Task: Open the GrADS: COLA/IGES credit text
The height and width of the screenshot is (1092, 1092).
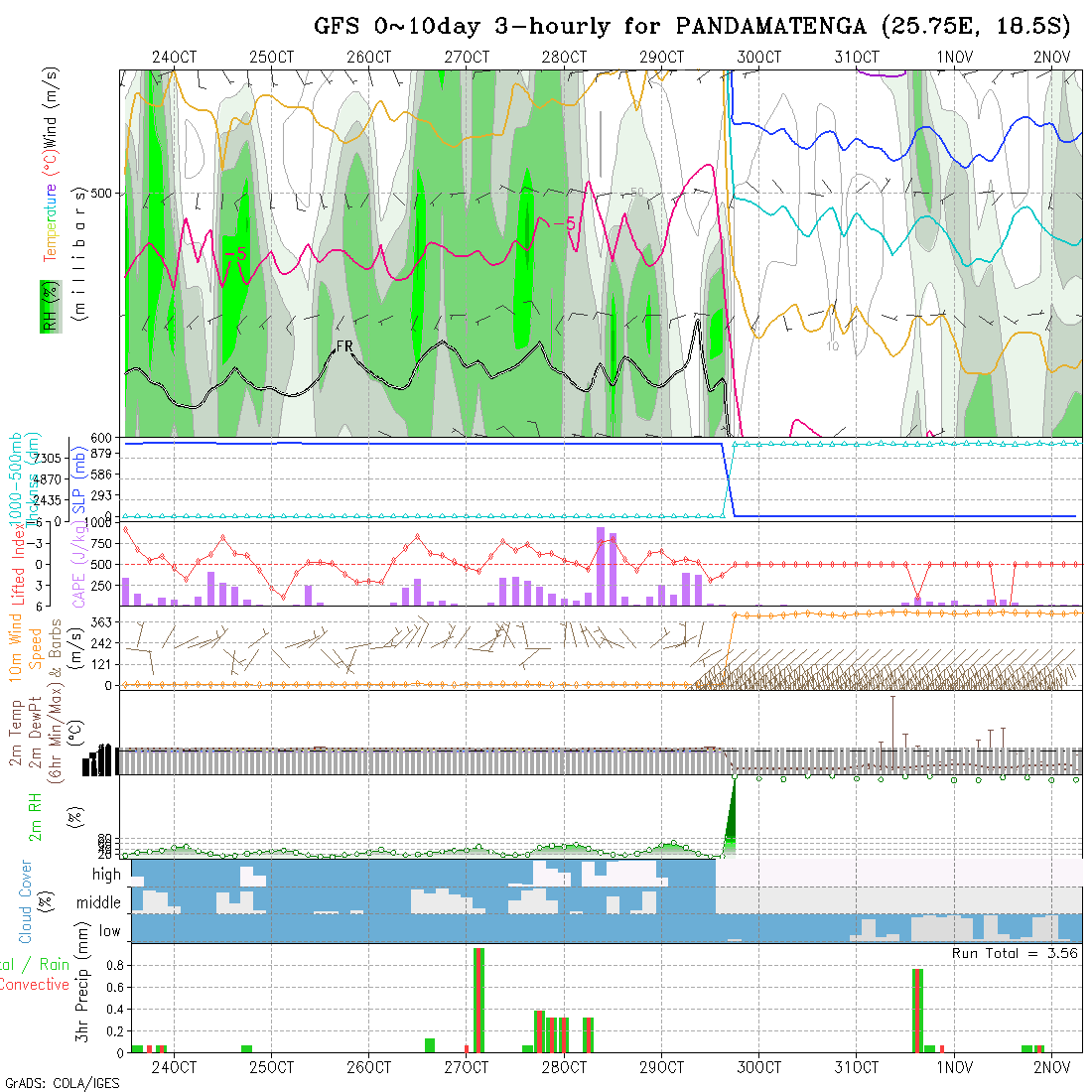Action: (x=62, y=1083)
